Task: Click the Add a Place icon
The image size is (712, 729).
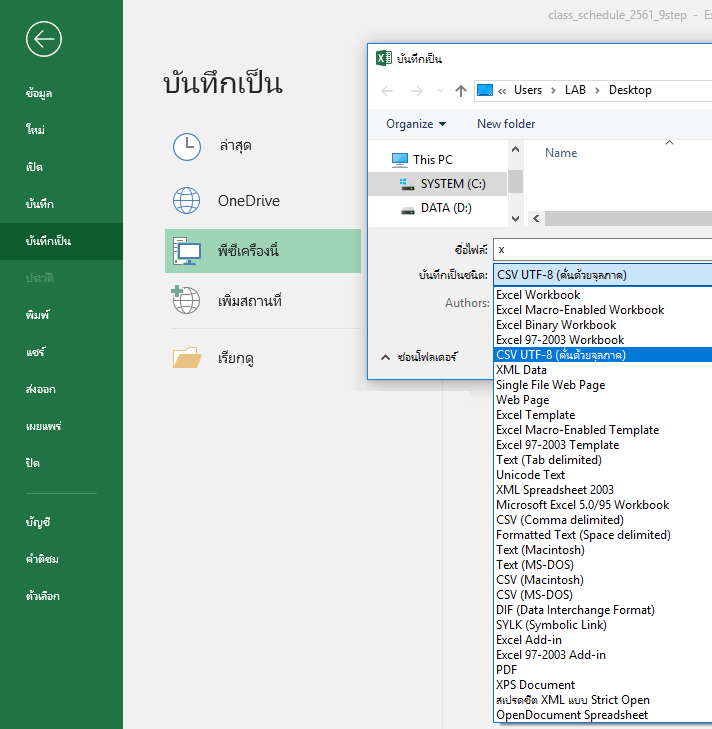Action: tap(187, 300)
